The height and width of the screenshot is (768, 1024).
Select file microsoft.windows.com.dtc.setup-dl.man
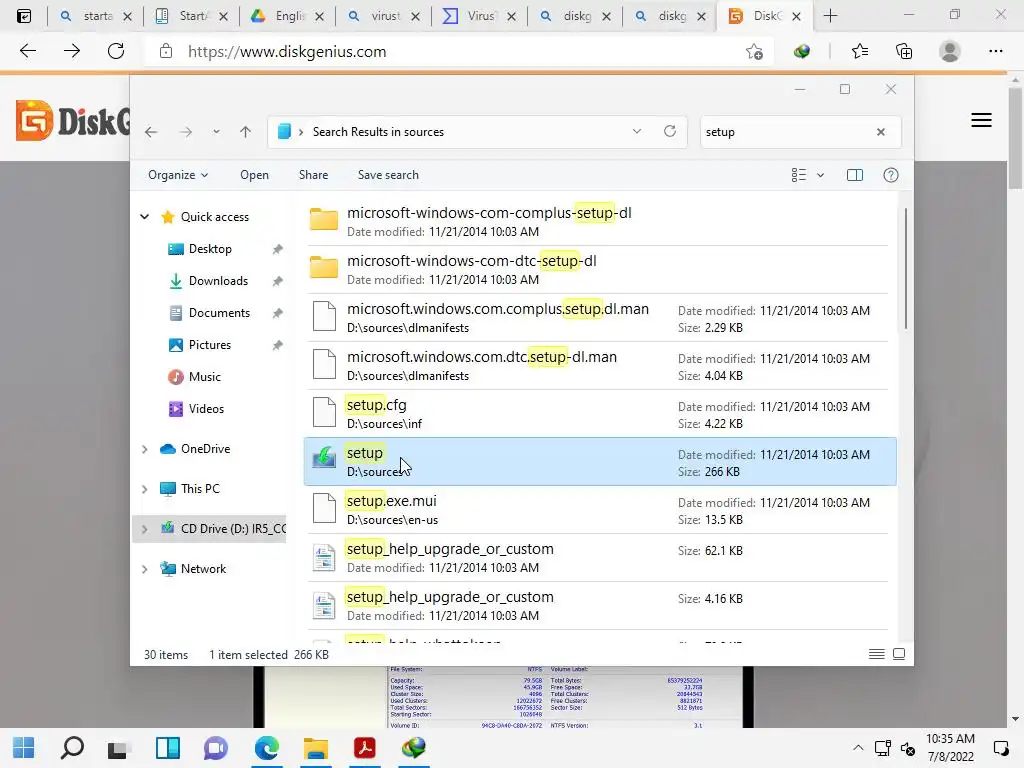click(600, 366)
